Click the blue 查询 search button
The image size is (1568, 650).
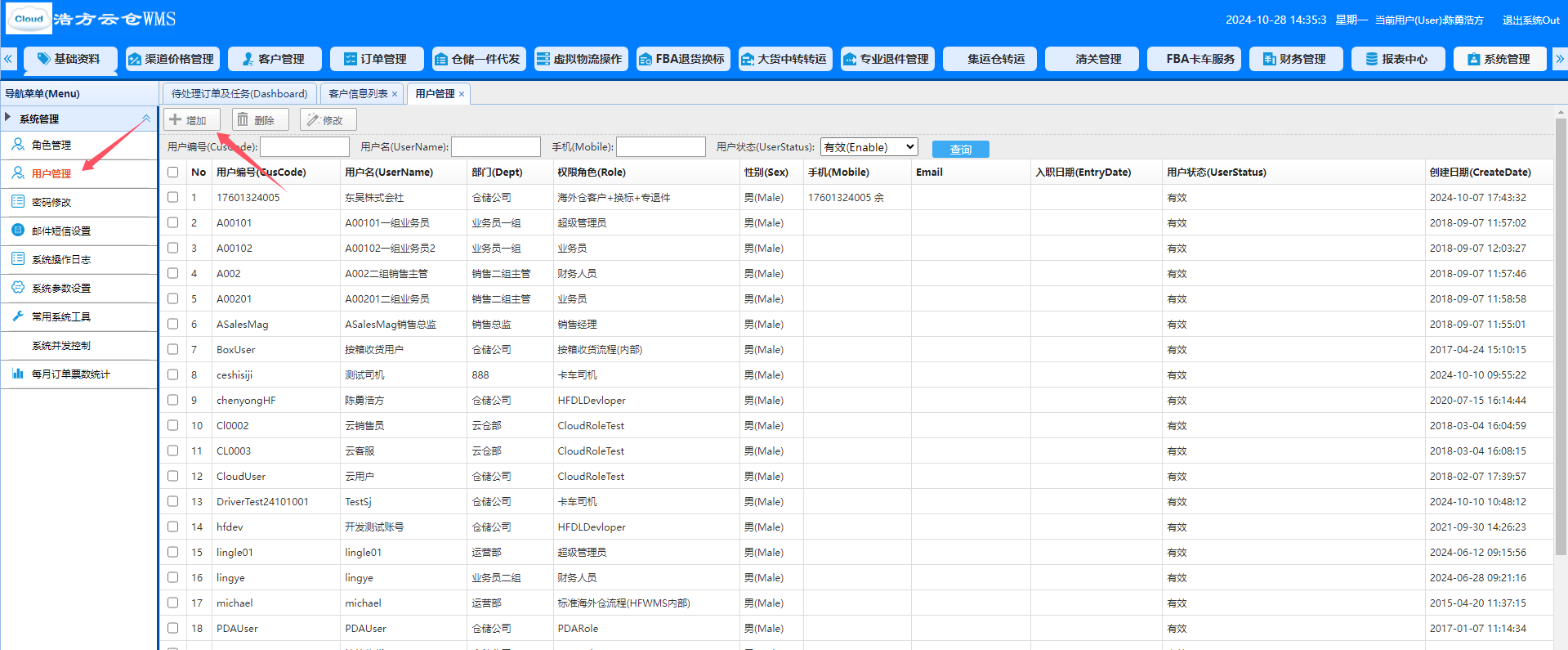click(x=961, y=149)
